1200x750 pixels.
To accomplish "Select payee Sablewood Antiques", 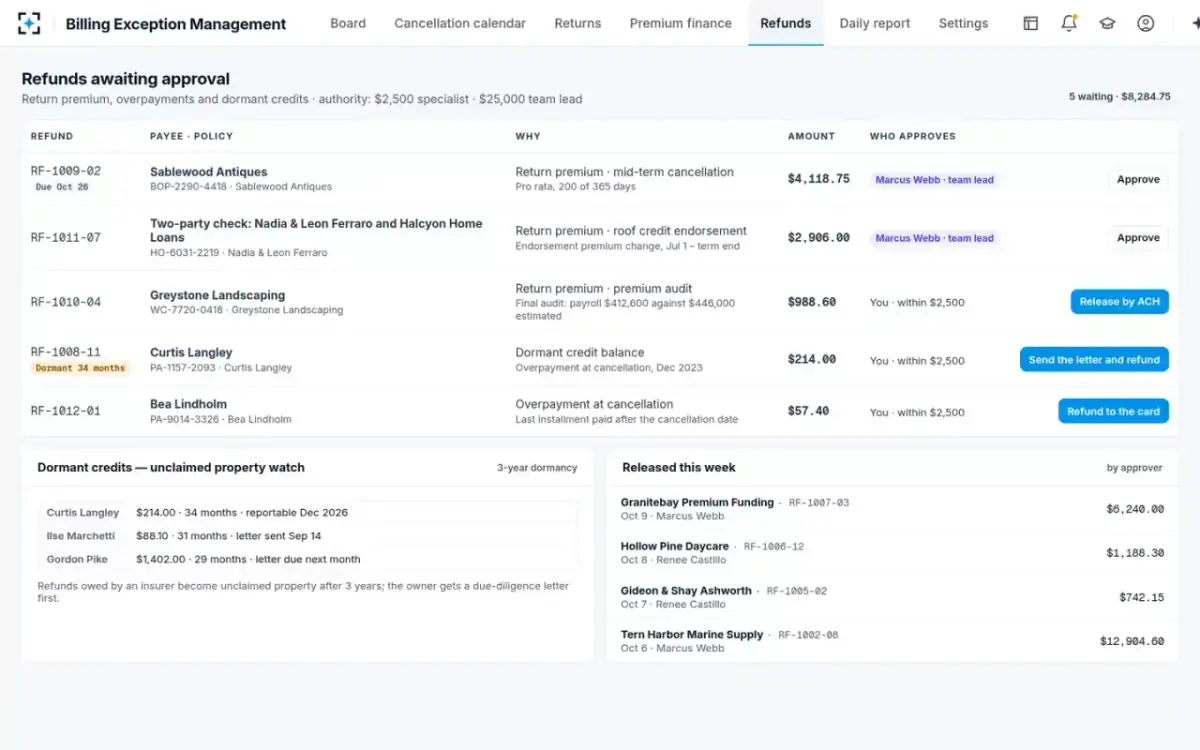I will [x=209, y=172].
